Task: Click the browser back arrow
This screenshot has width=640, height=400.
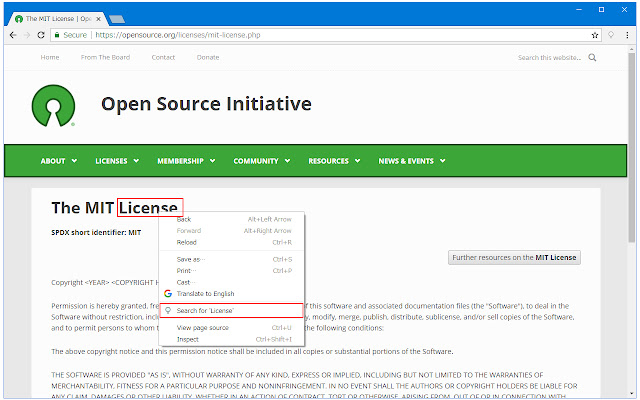Action: pyautogui.click(x=13, y=35)
